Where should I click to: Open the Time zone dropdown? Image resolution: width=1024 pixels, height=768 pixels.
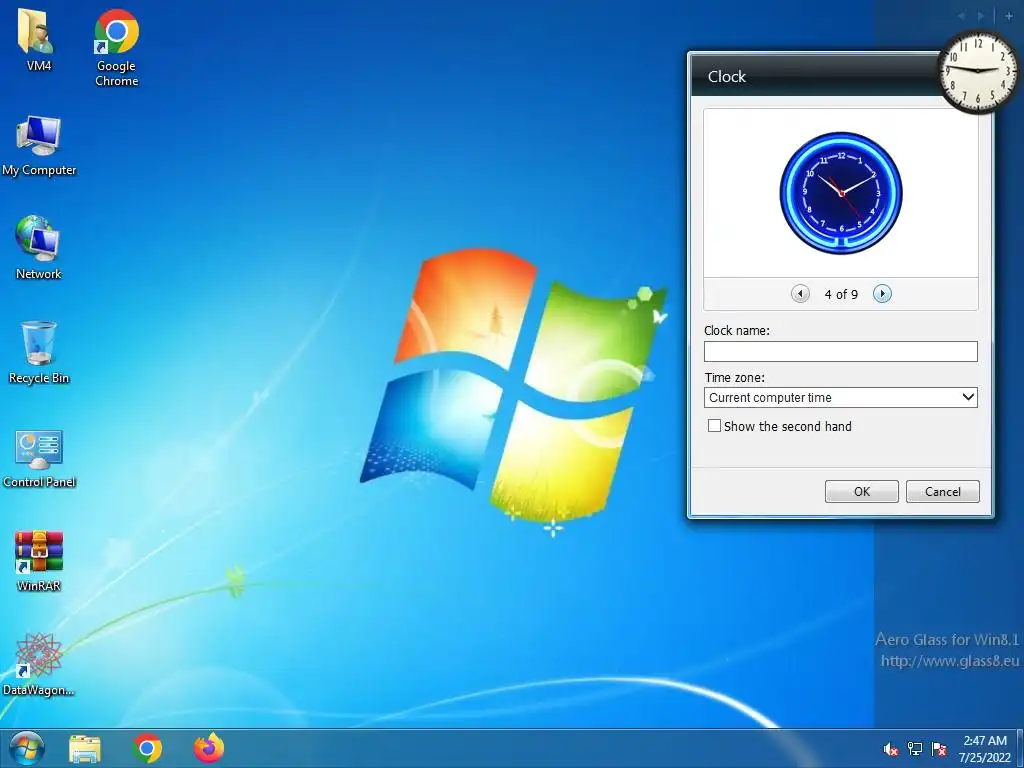[x=840, y=397]
